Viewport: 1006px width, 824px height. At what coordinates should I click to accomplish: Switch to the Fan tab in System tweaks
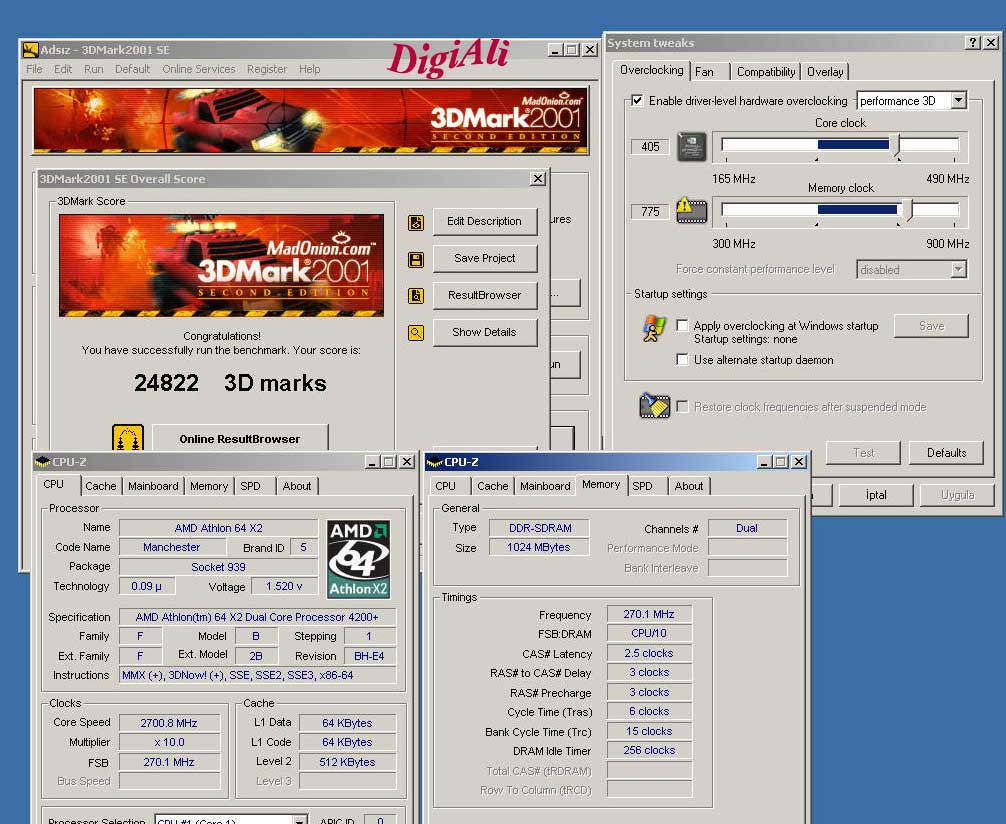pos(710,72)
